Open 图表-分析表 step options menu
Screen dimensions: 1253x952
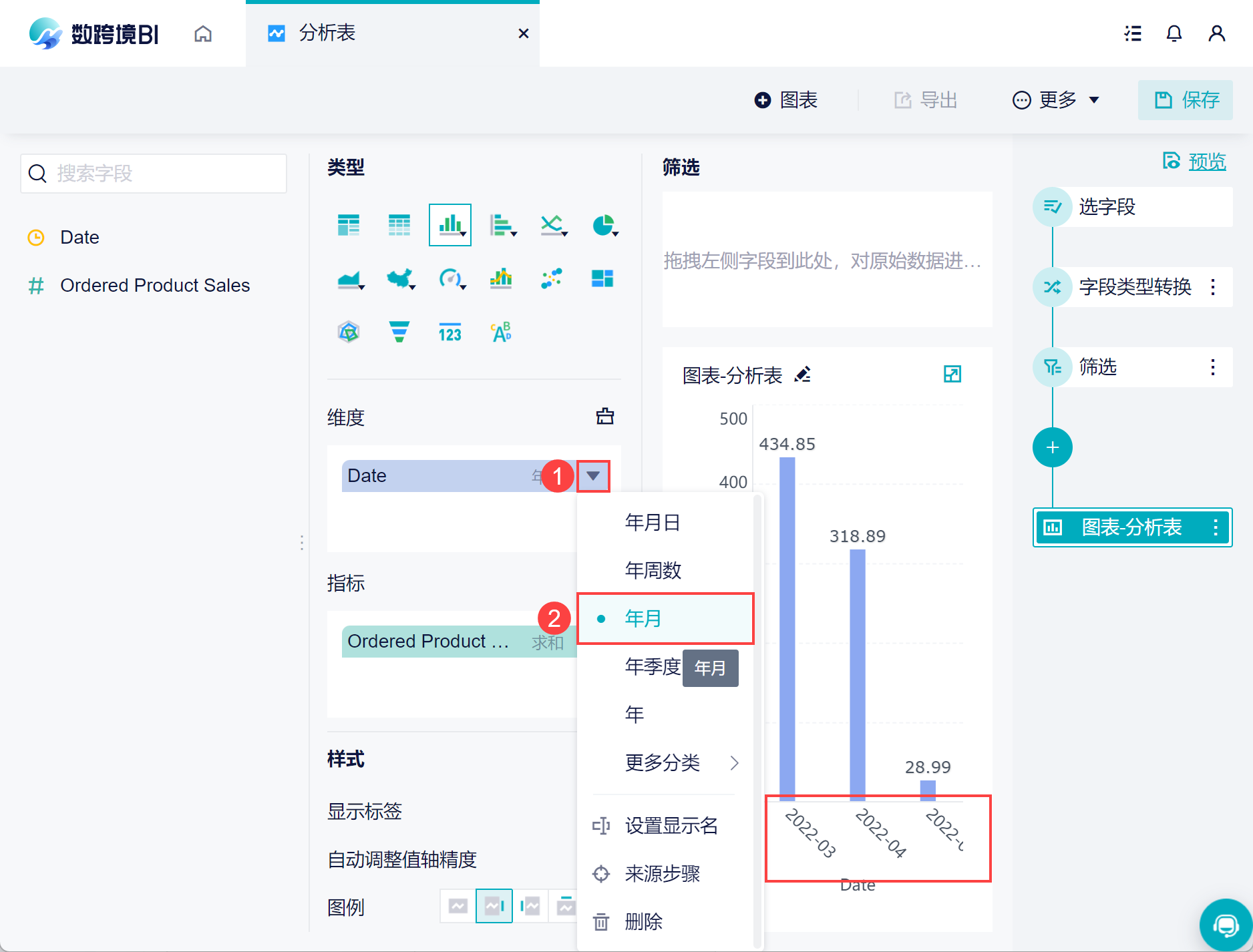1216,527
